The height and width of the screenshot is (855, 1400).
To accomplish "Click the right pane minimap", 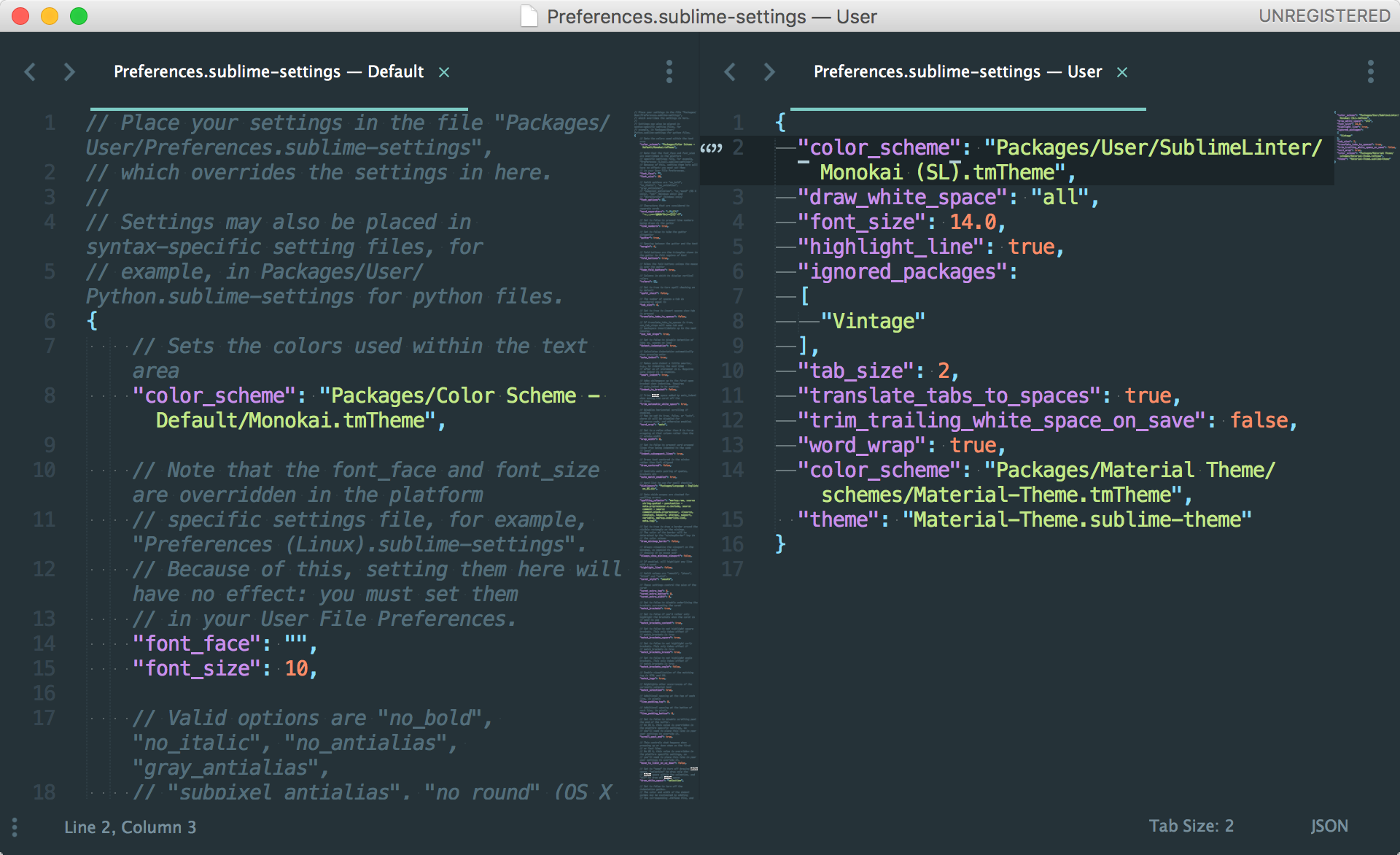I will coord(1366,136).
